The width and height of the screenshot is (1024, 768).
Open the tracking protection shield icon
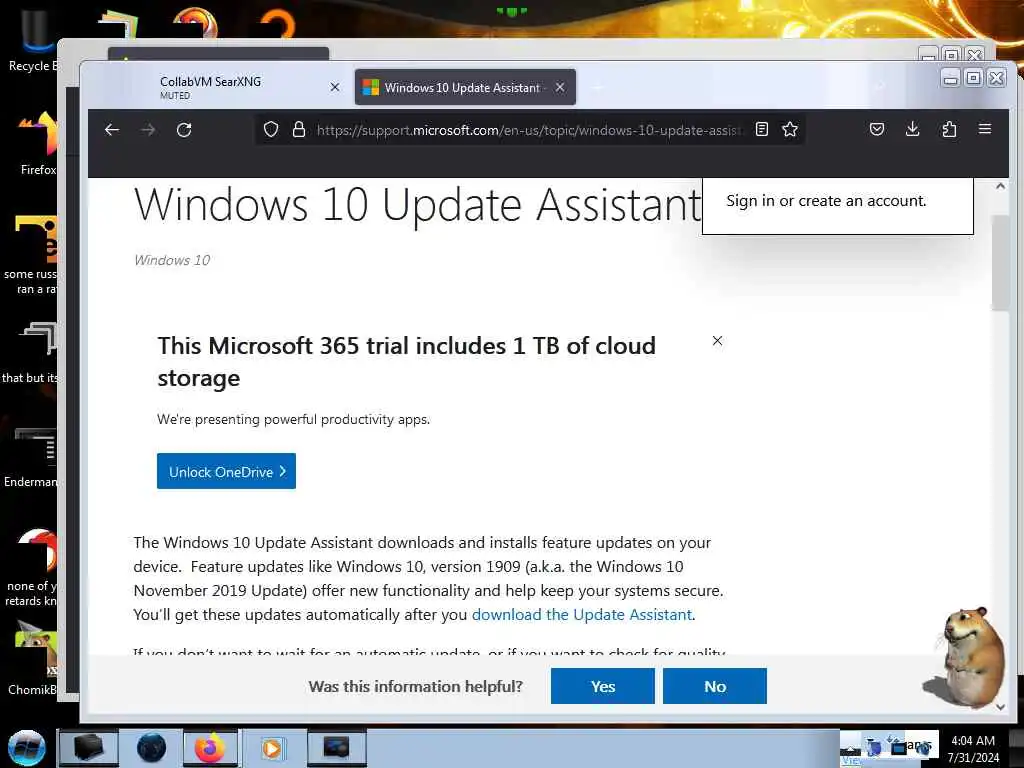coord(271,129)
